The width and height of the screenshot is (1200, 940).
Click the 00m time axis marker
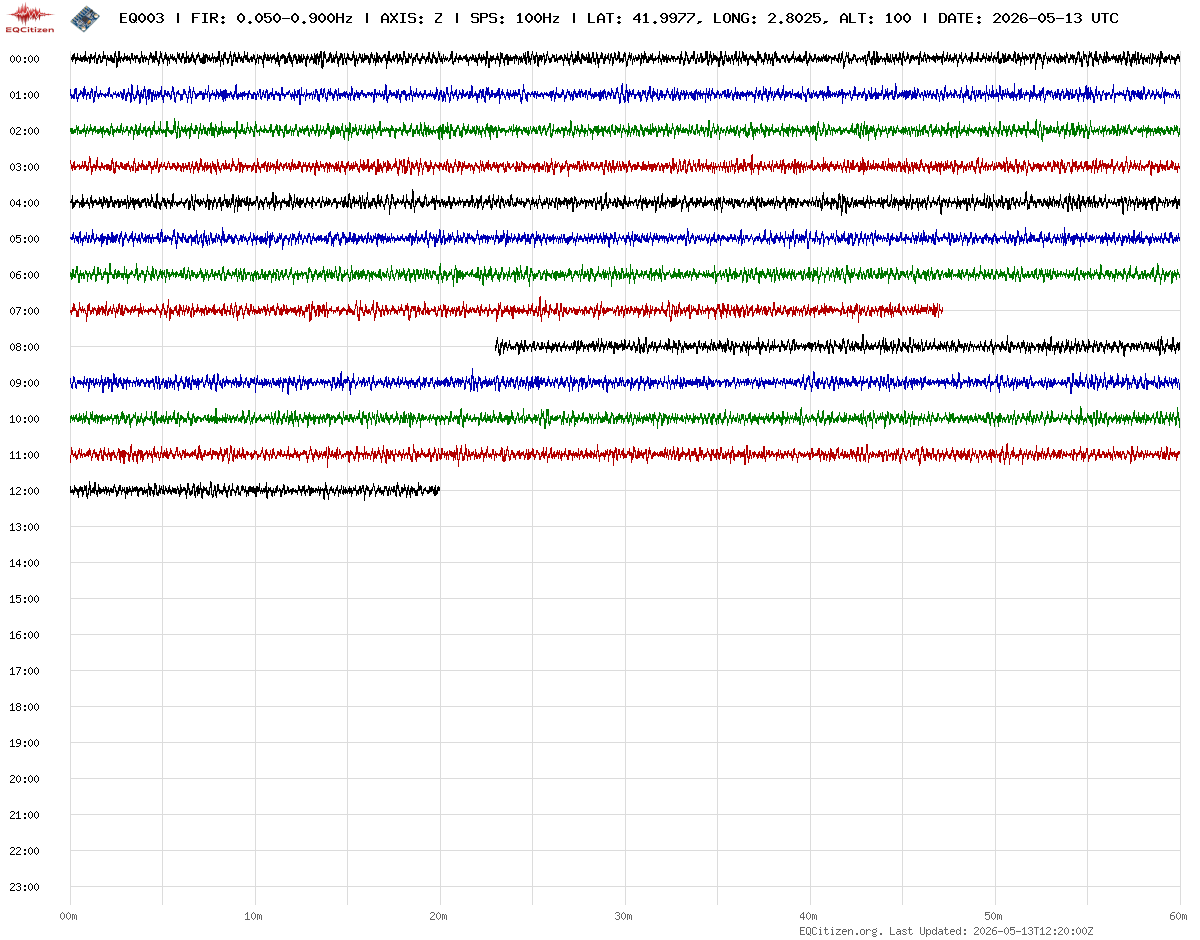coord(68,916)
